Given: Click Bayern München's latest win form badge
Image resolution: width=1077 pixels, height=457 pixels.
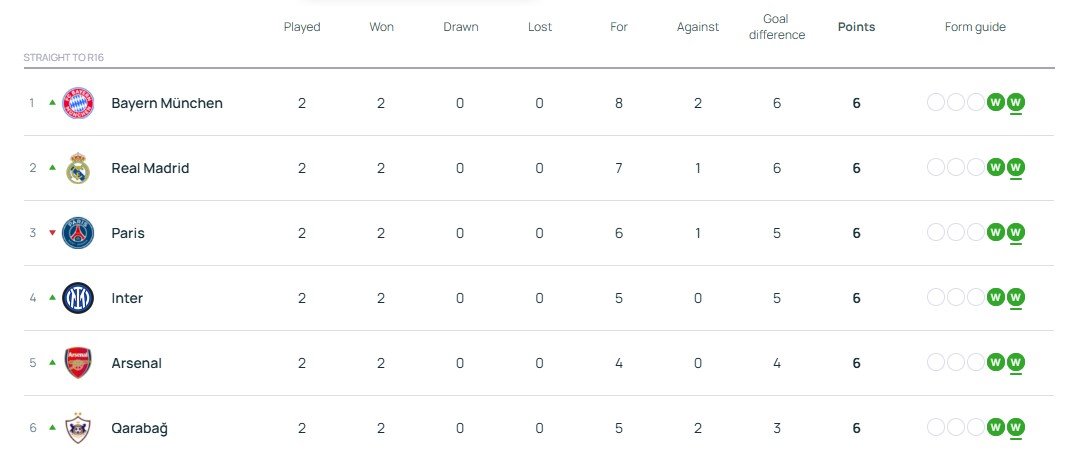Looking at the screenshot, I should coord(1016,102).
